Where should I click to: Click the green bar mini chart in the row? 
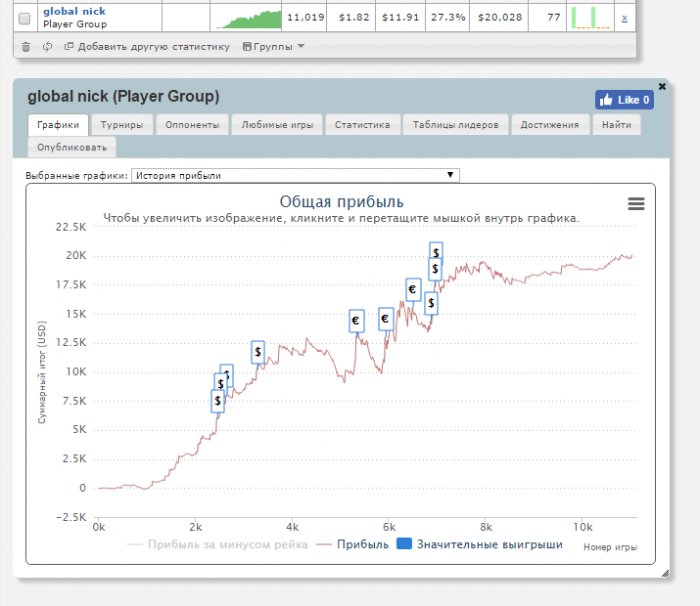click(590, 18)
